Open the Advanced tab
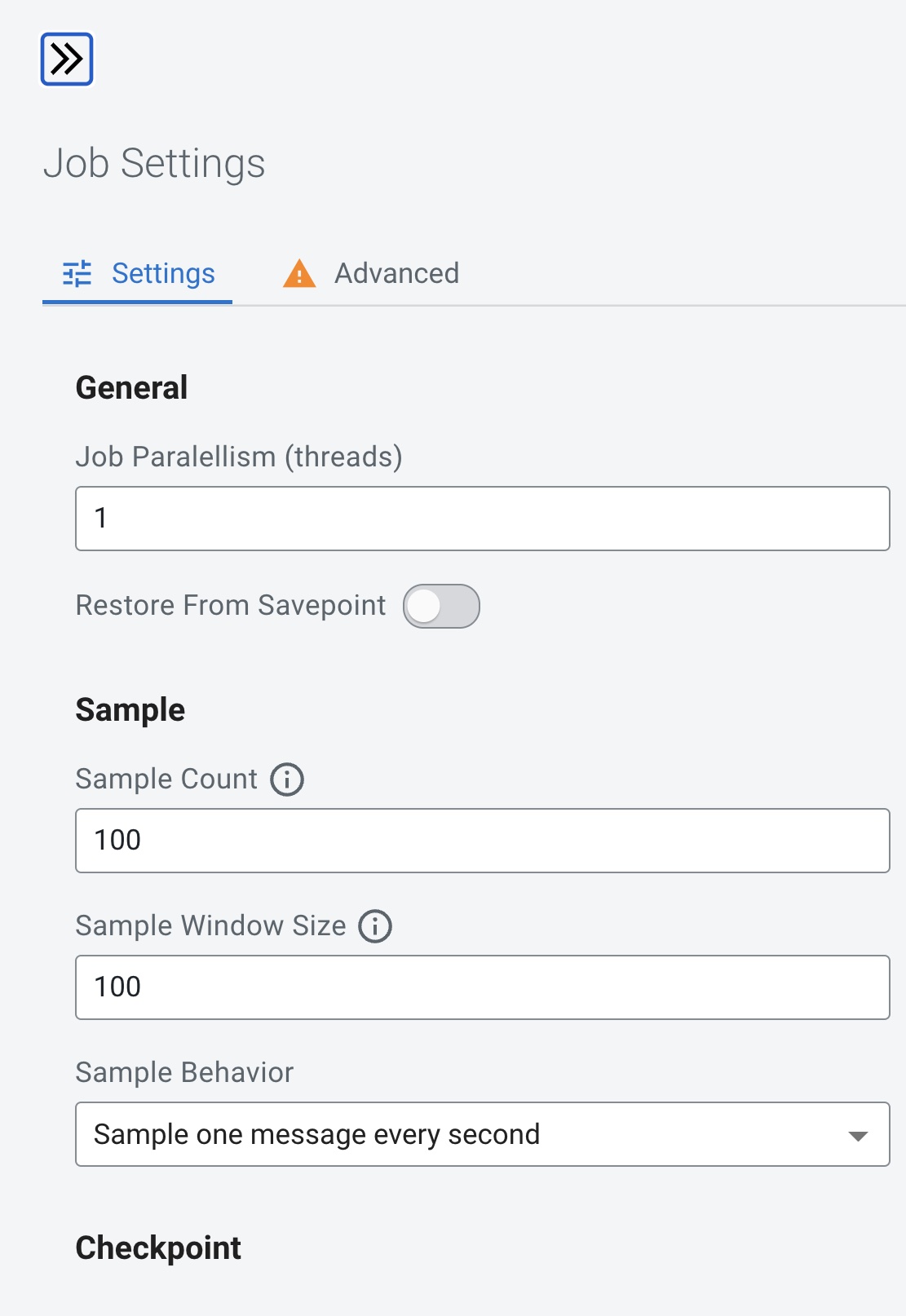This screenshot has width=906, height=1316. tap(396, 274)
